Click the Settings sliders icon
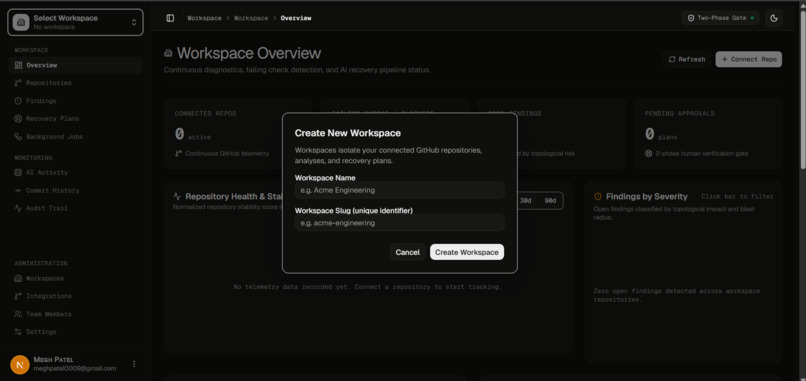Image resolution: width=806 pixels, height=381 pixels. (19, 332)
